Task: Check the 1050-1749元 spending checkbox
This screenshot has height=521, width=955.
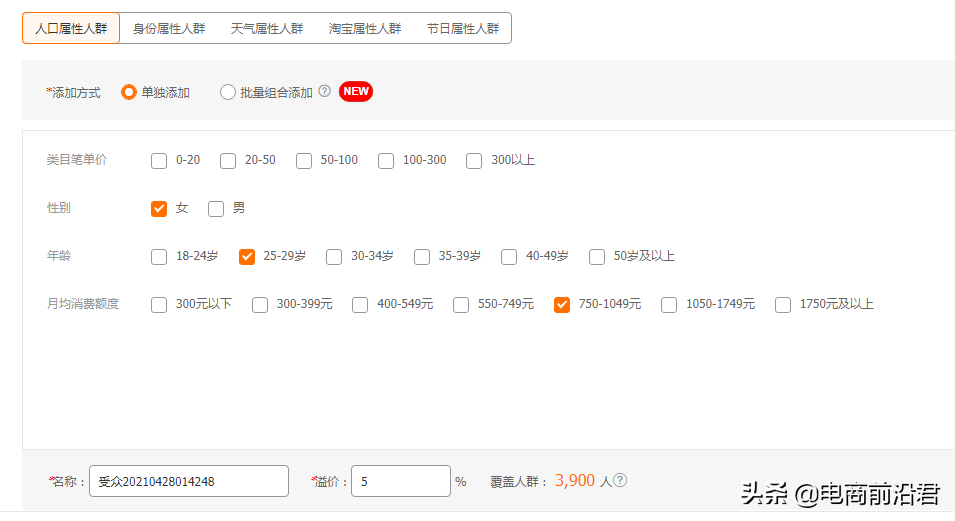Action: pos(669,305)
